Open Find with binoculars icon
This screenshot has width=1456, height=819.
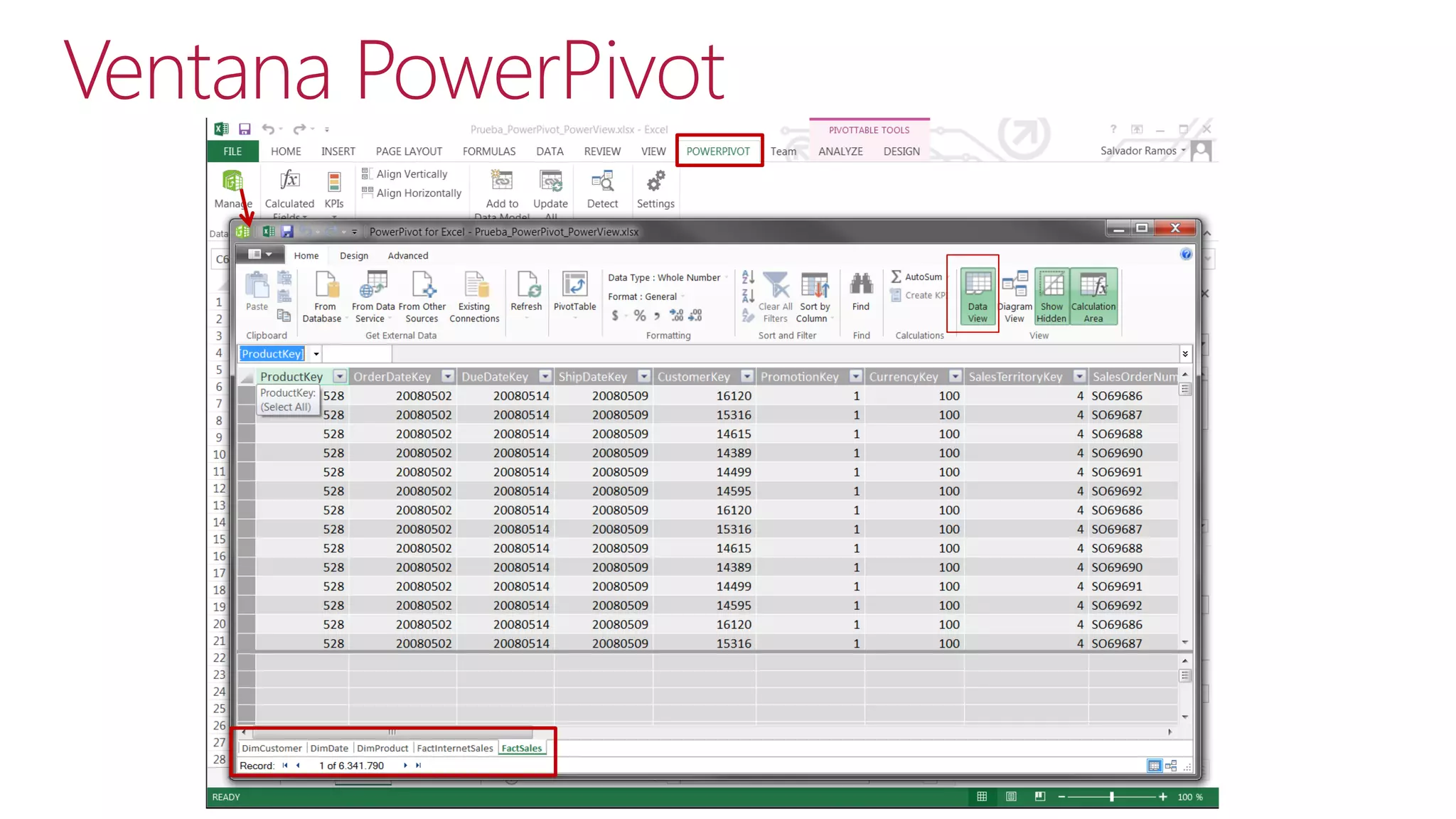pos(861,285)
